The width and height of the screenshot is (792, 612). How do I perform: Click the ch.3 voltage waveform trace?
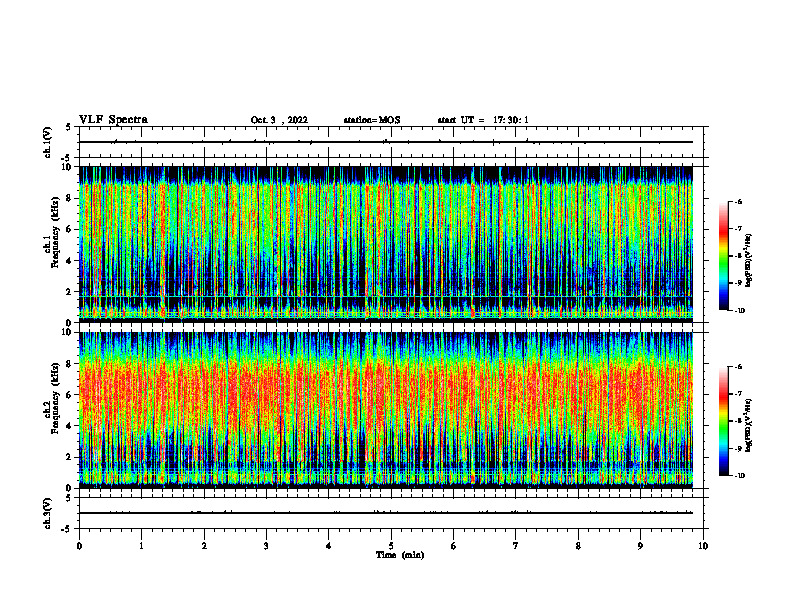pyautogui.click(x=386, y=513)
